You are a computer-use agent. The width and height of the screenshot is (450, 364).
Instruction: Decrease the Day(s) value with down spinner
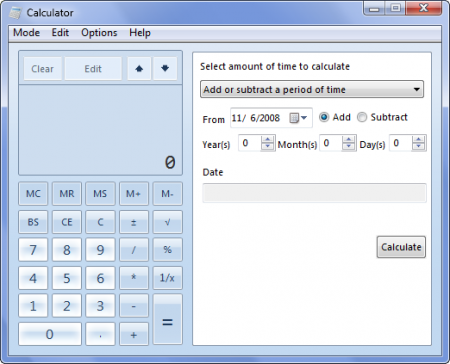point(419,147)
